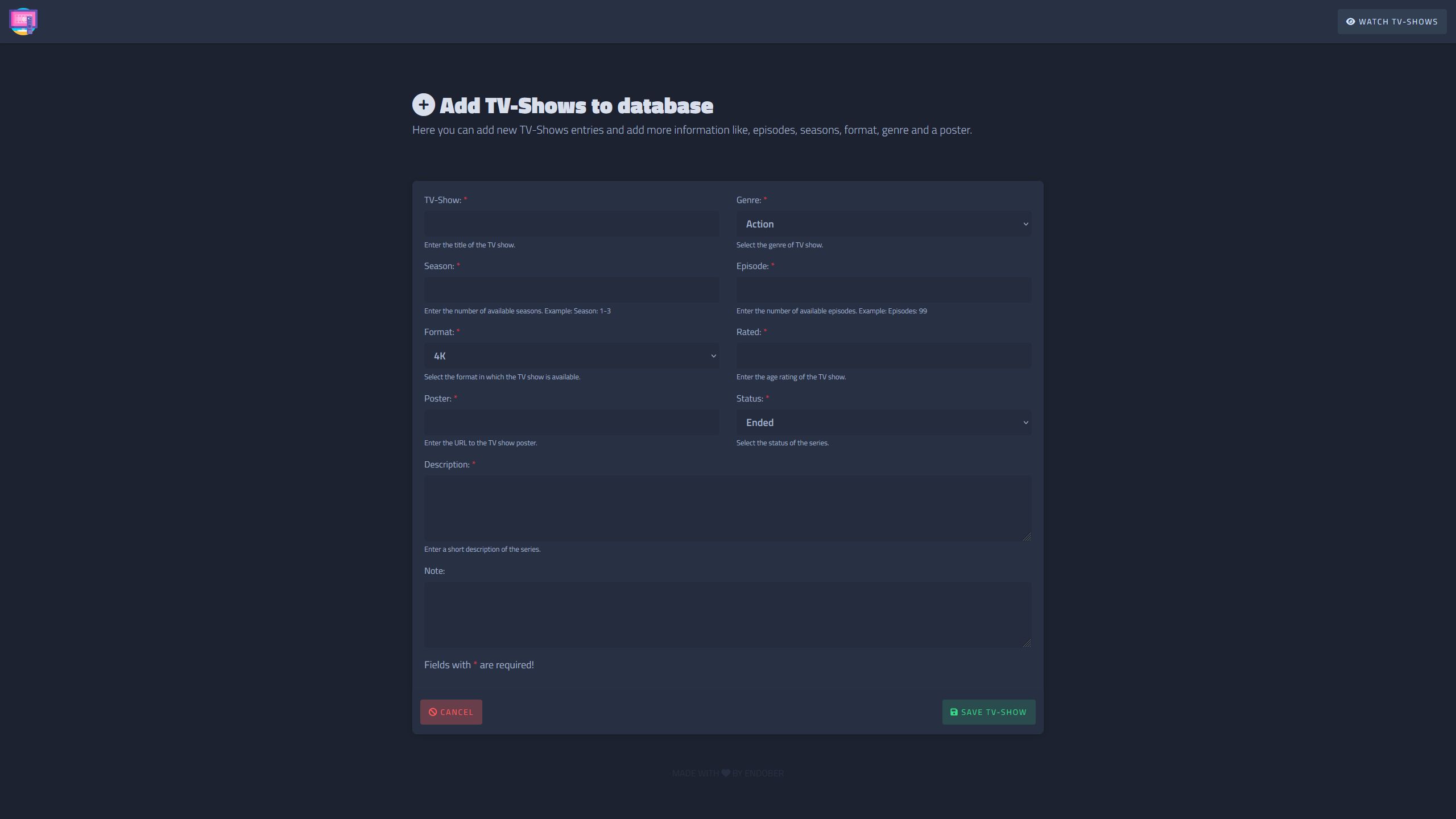The image size is (1456, 819).
Task: Click the cancel ban icon
Action: click(x=433, y=712)
